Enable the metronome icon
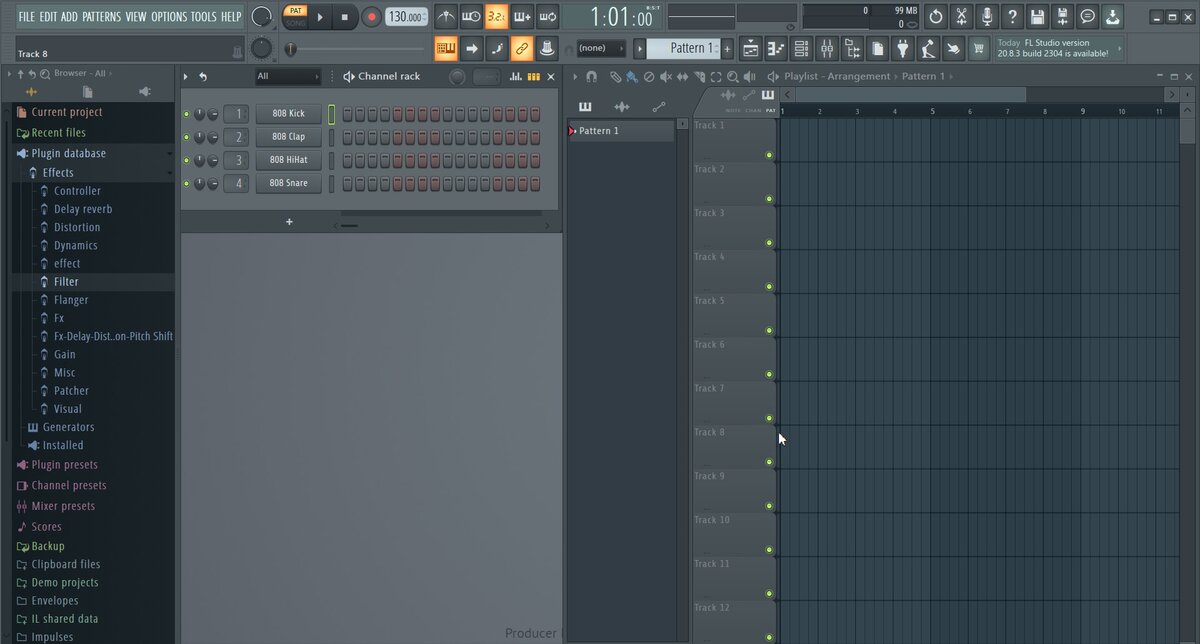This screenshot has height=644, width=1200. point(448,16)
